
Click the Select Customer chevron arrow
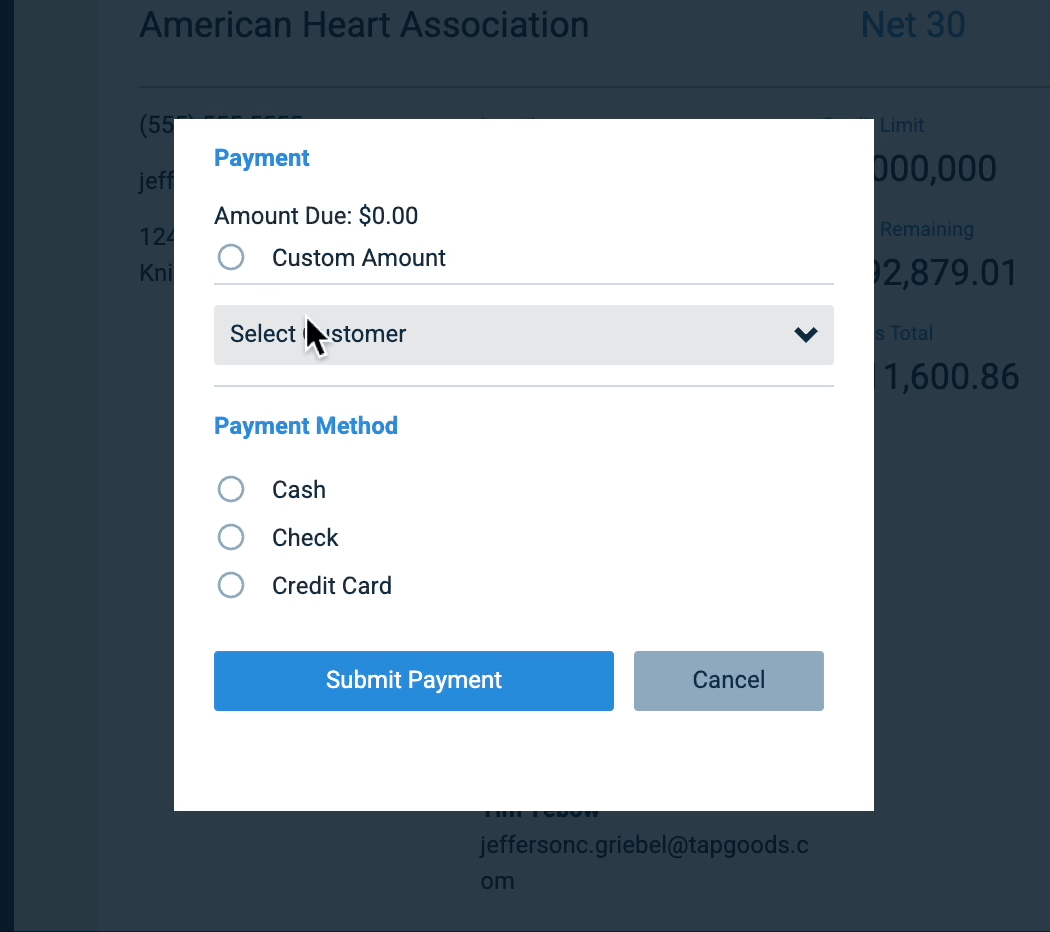click(805, 335)
